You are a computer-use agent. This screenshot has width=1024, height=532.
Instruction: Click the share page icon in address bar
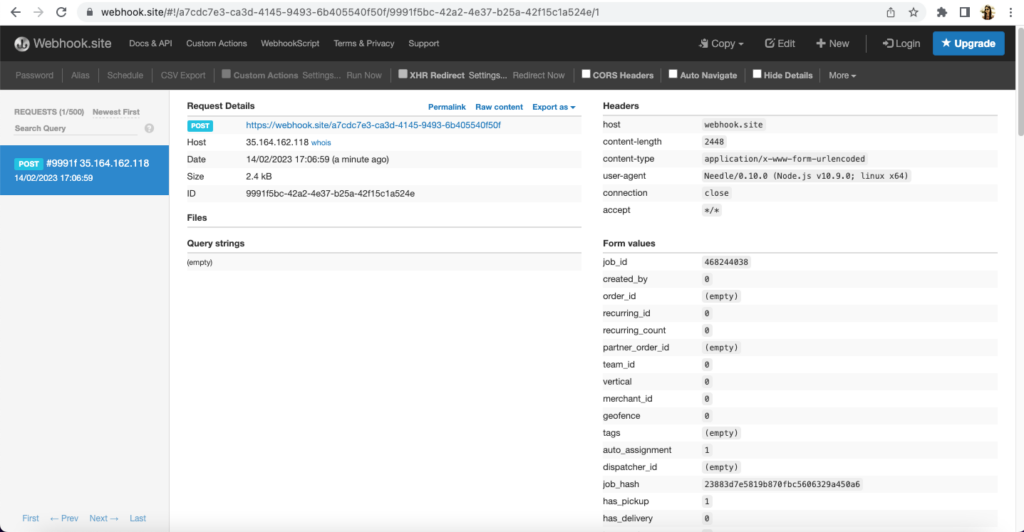tap(890, 12)
